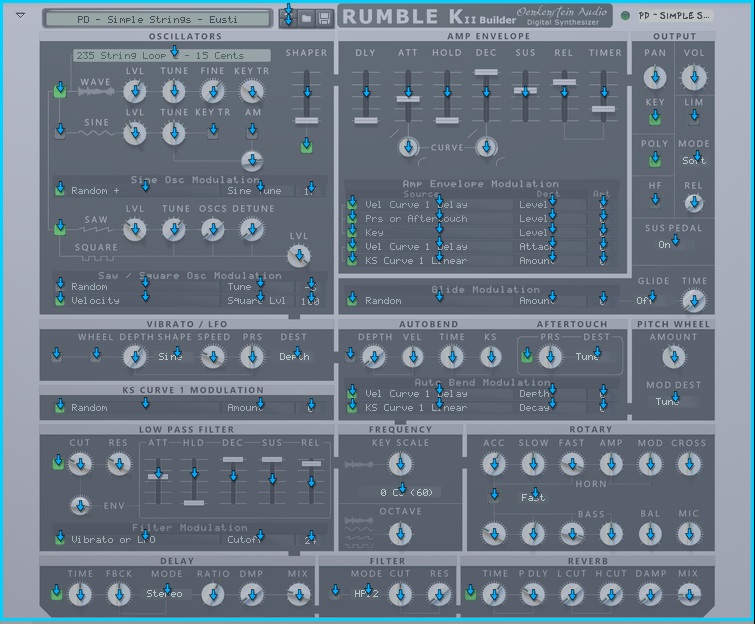755x624 pixels.
Task: Toggle the Sine oscillator KEY TR switch
Action: pos(213,131)
